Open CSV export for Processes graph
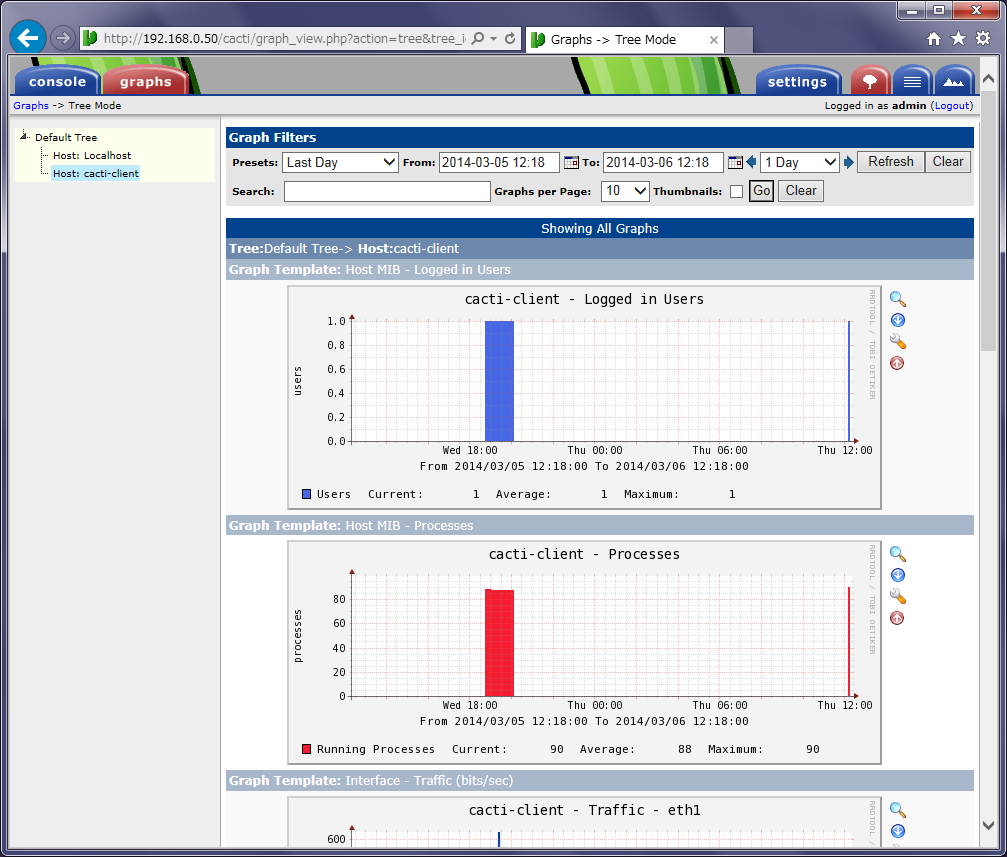 point(897,575)
